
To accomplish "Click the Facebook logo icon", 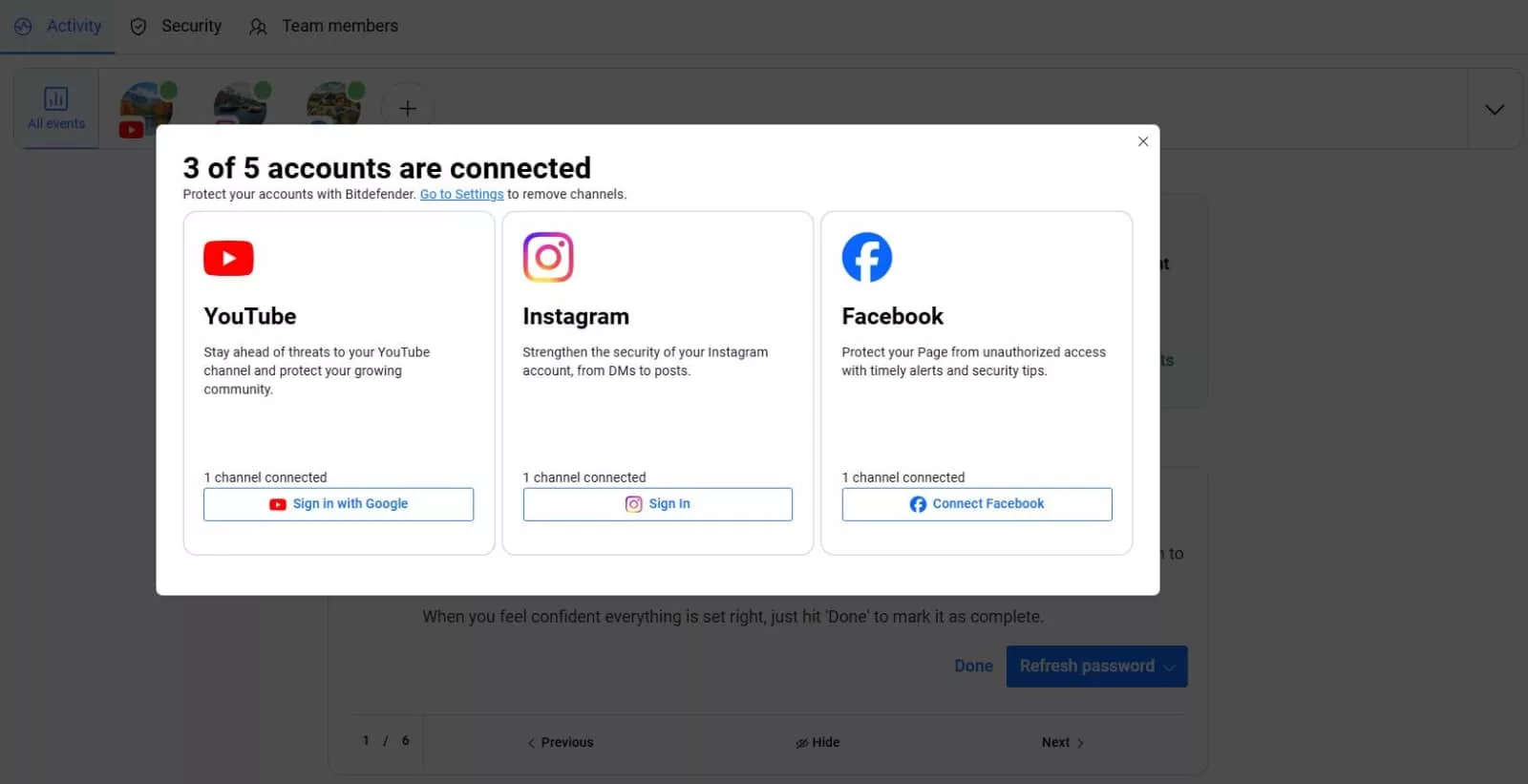I will pyautogui.click(x=866, y=257).
